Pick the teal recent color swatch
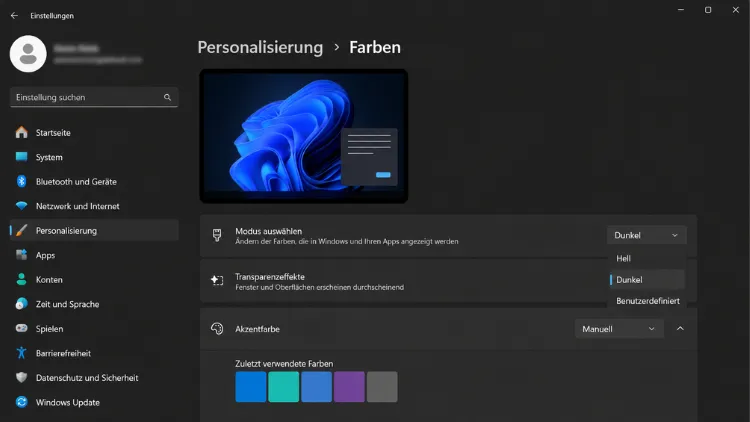Screen dimensions: 750x422 tap(284, 387)
